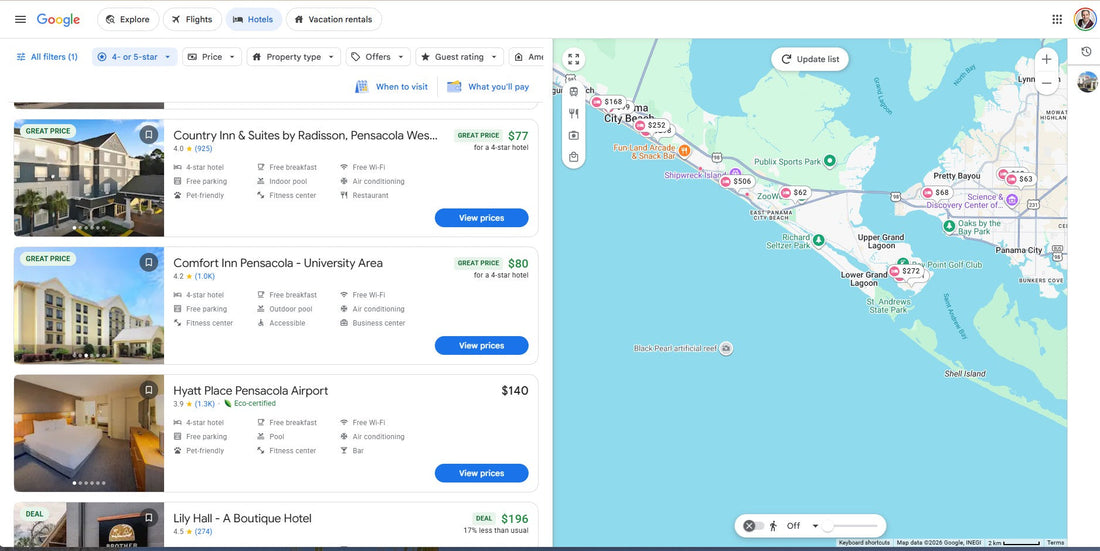The height and width of the screenshot is (551, 1100).
Task: Open All filters (1) panel
Action: coord(47,57)
